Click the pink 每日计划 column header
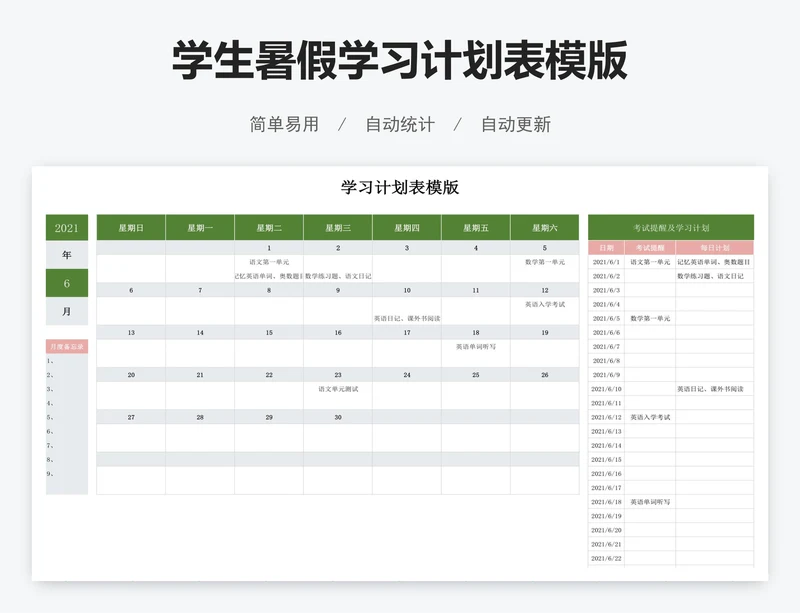 click(715, 248)
